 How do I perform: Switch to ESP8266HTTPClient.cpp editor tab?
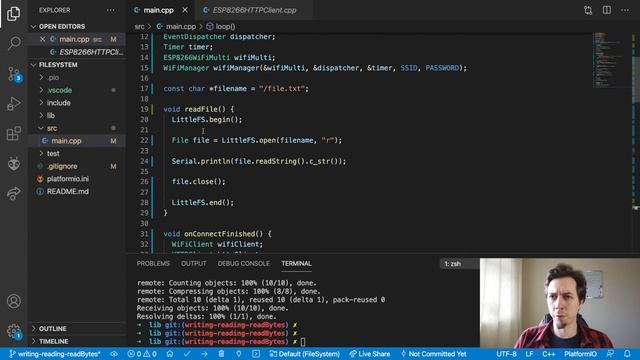pos(254,10)
